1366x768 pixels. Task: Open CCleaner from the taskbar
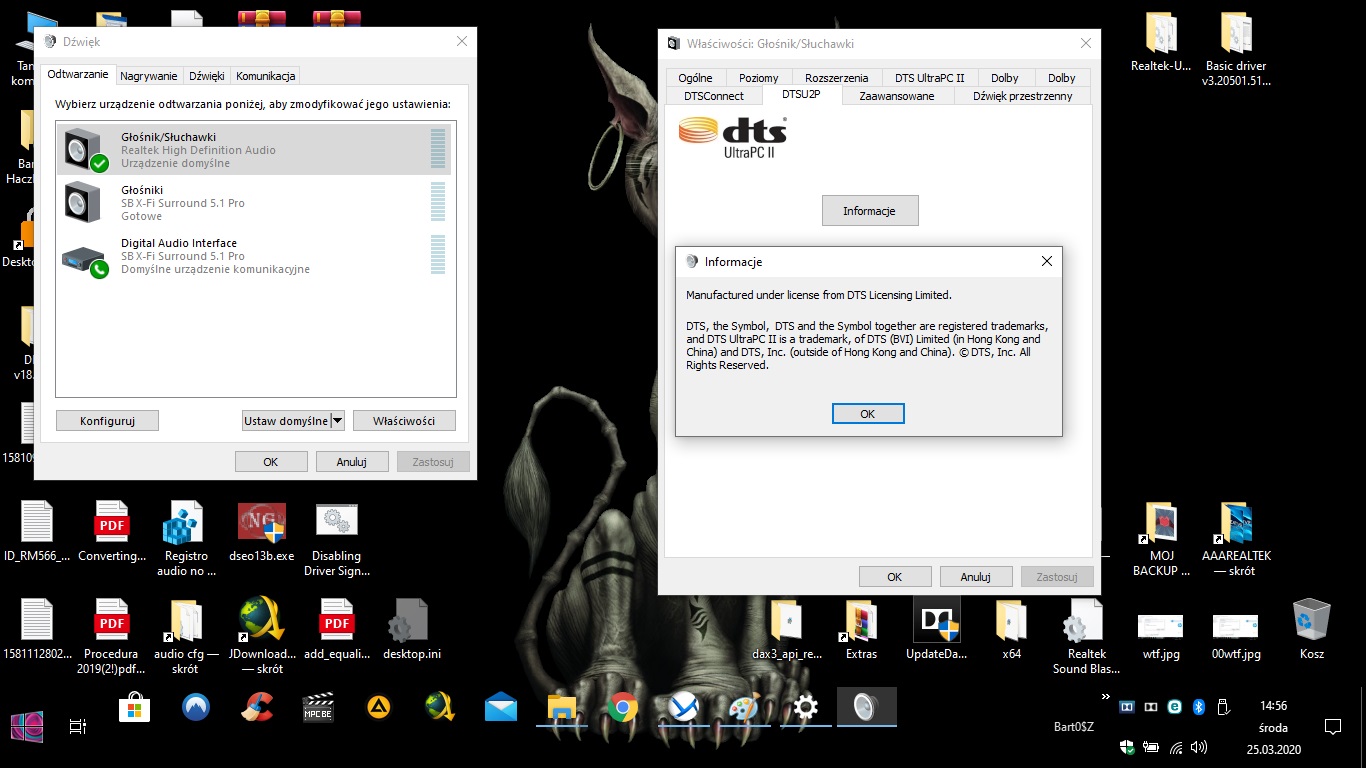coord(257,708)
